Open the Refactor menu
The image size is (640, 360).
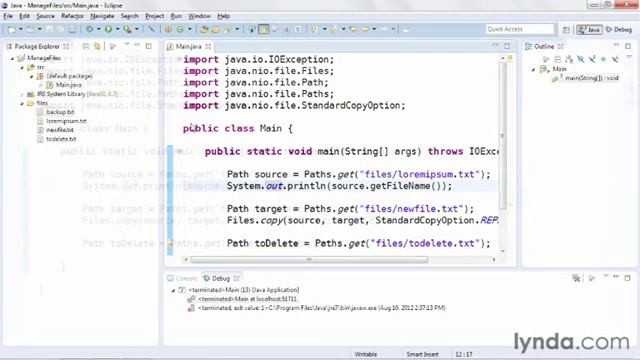(72, 16)
